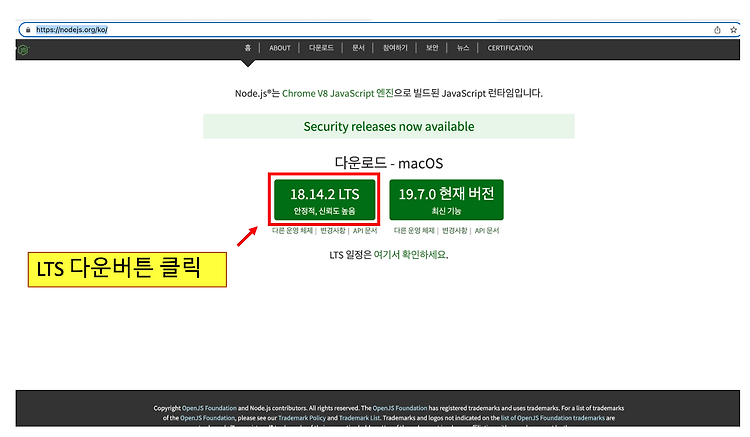Click the share icon in address bar
750x437 pixels.
pos(717,30)
